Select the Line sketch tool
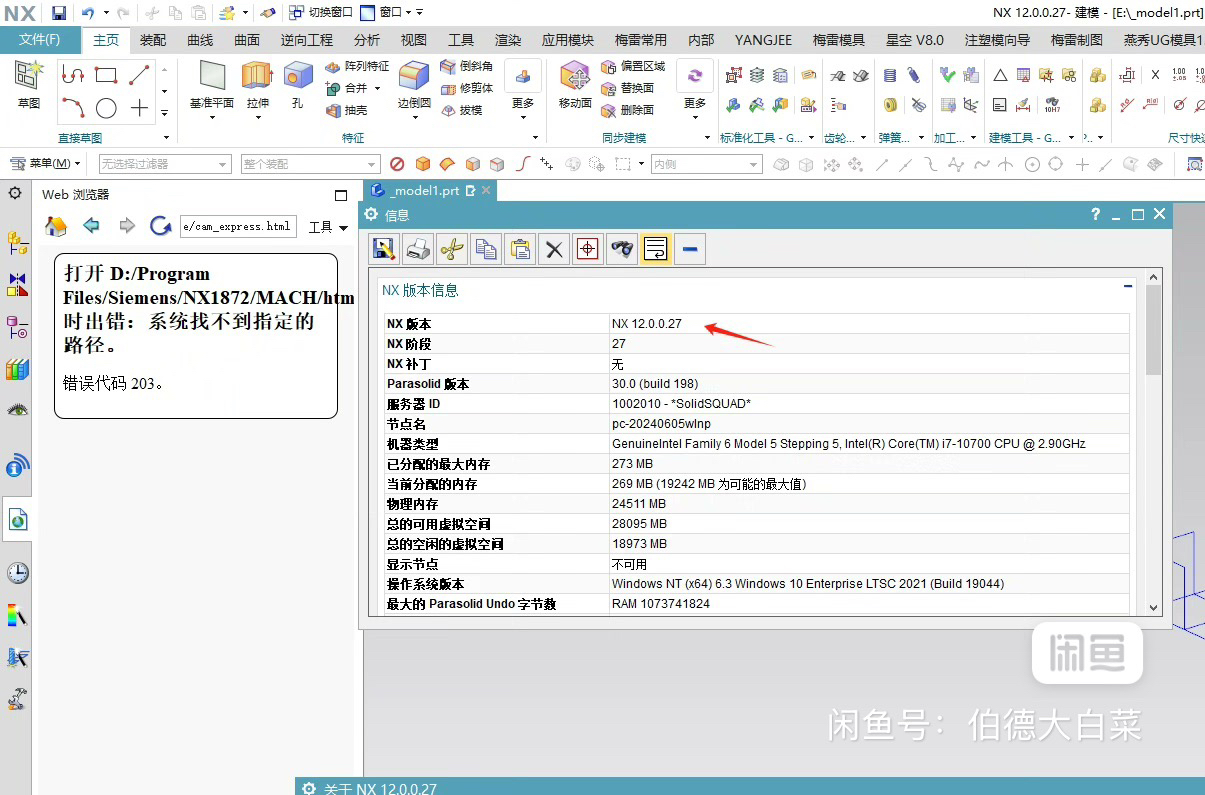Screen dimensions: 1205x795 (139, 74)
